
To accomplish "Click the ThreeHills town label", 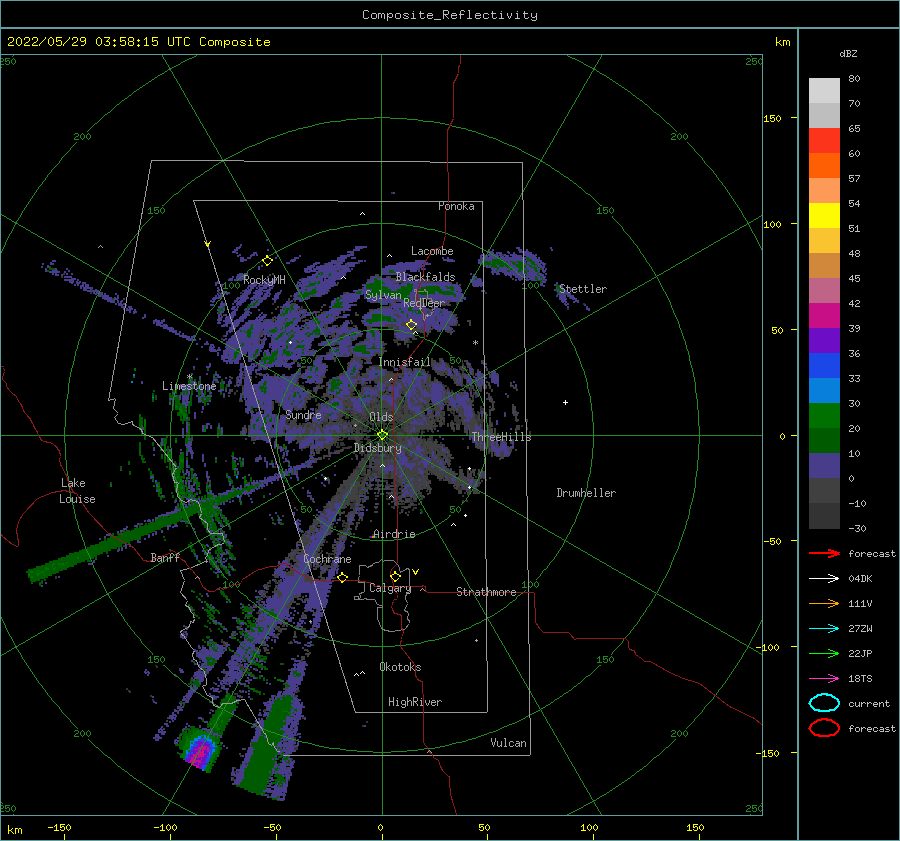I will pyautogui.click(x=501, y=437).
